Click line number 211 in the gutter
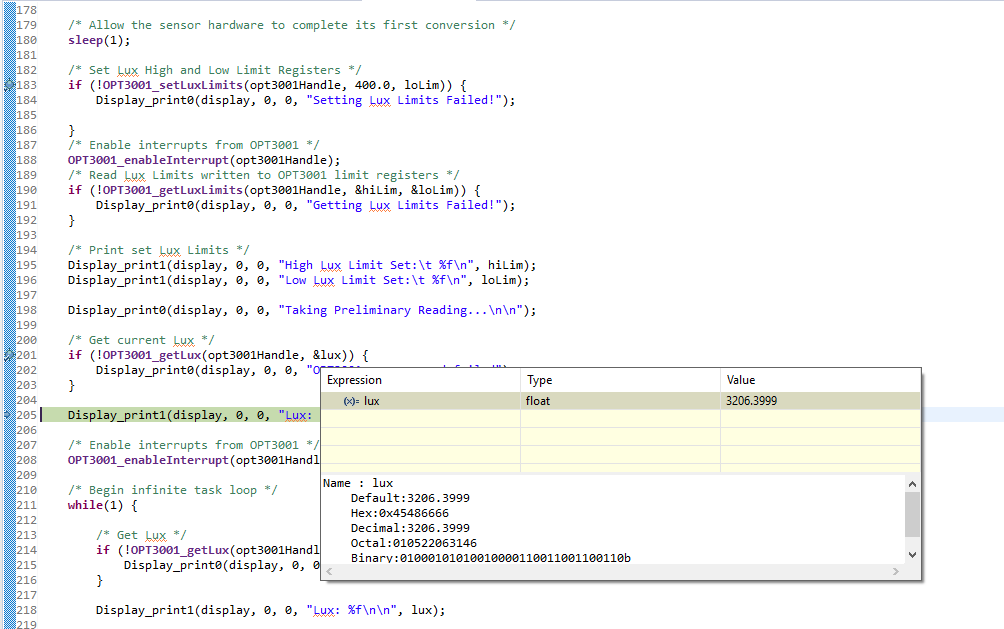 [26, 505]
